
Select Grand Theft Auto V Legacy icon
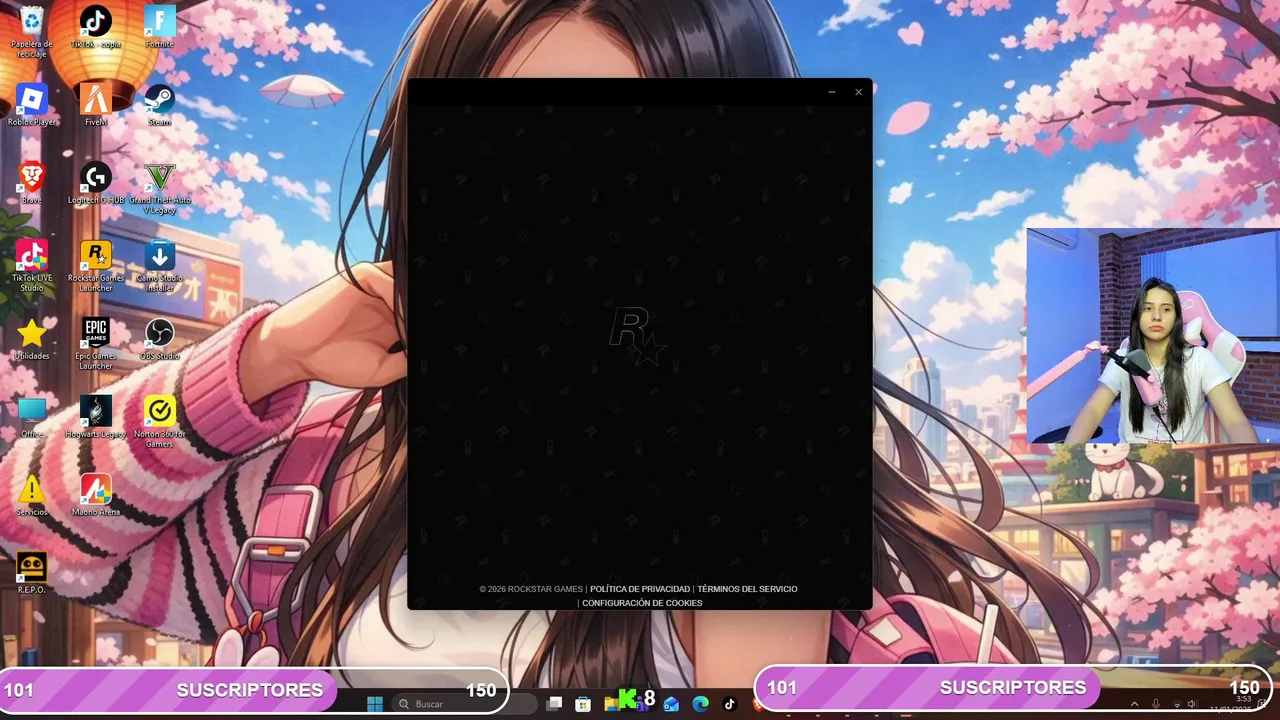(x=159, y=188)
